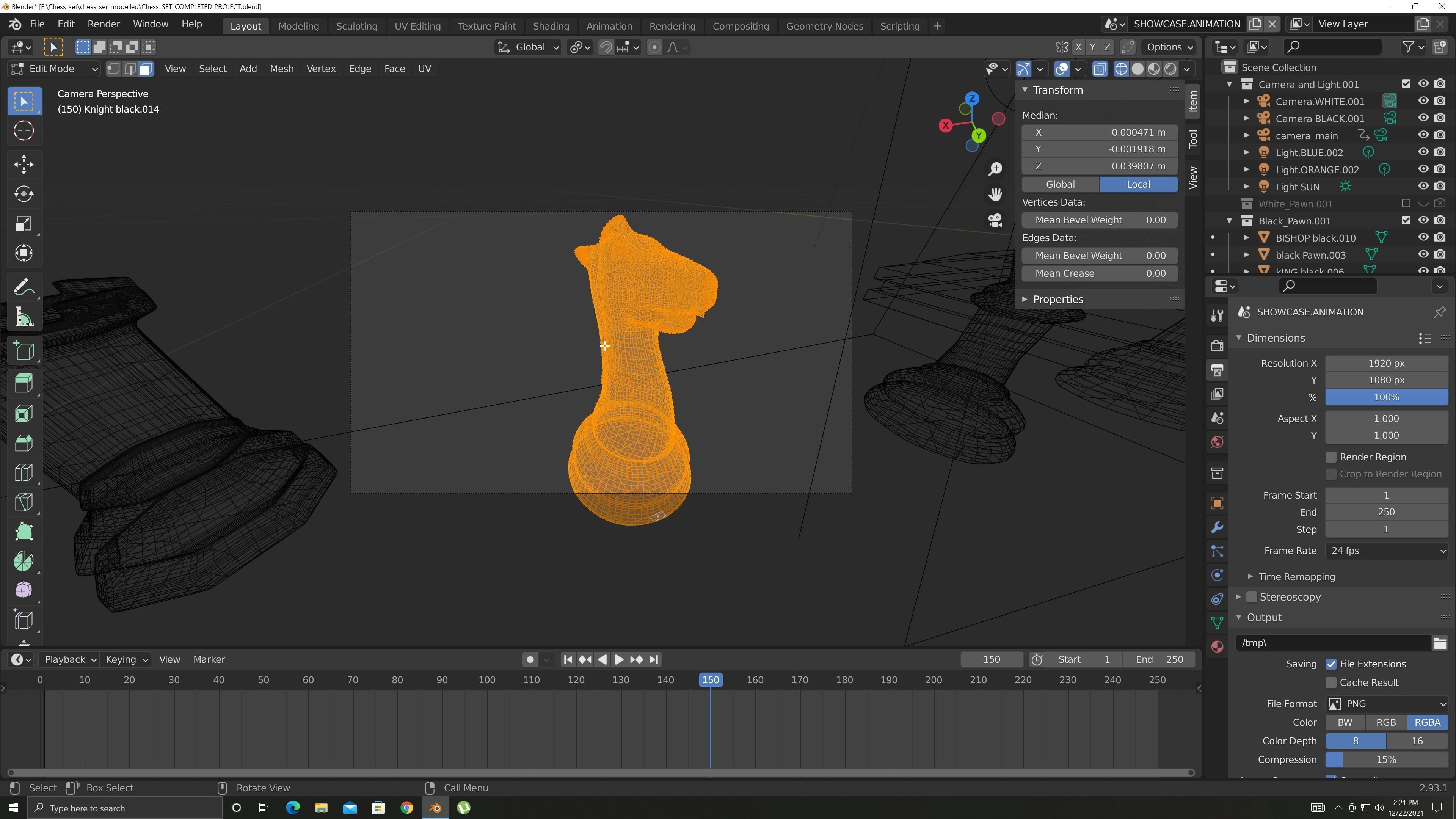Switch to vertex select mode
Viewport: 1456px width, 819px height.
point(114,69)
